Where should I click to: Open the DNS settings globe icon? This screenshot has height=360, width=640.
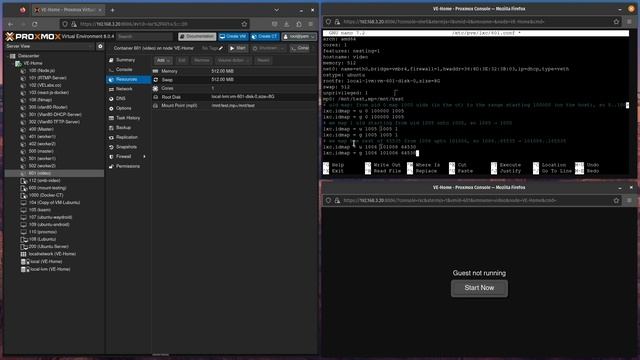click(111, 99)
